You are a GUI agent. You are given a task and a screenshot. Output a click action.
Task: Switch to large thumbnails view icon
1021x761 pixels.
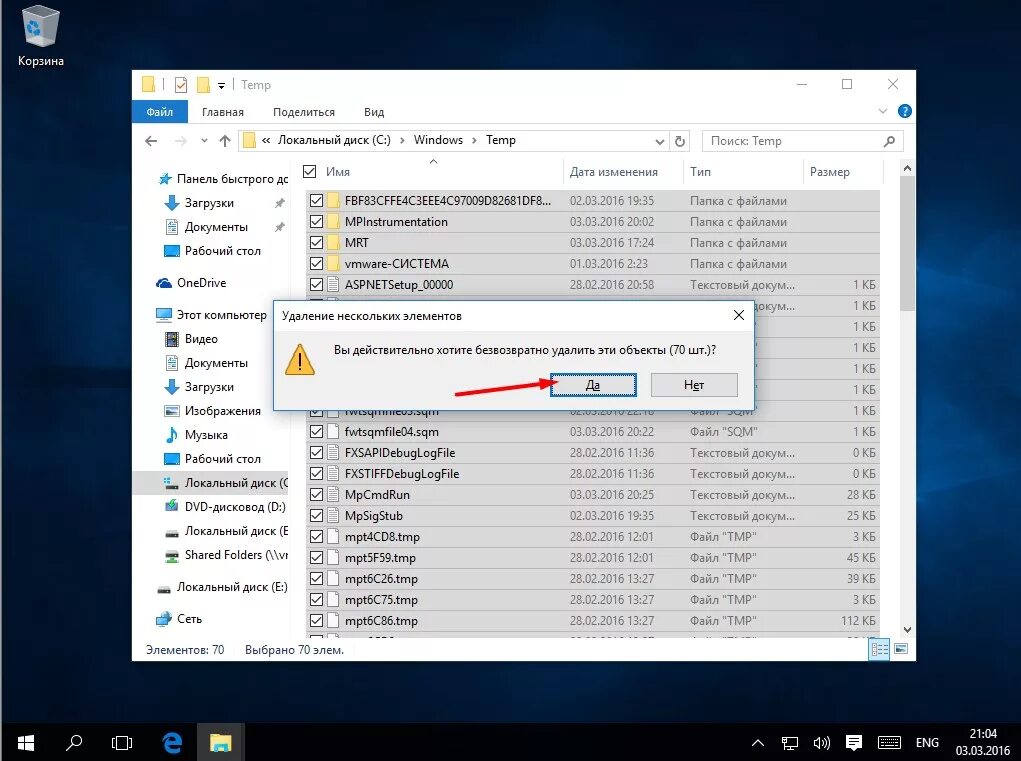[x=901, y=649]
